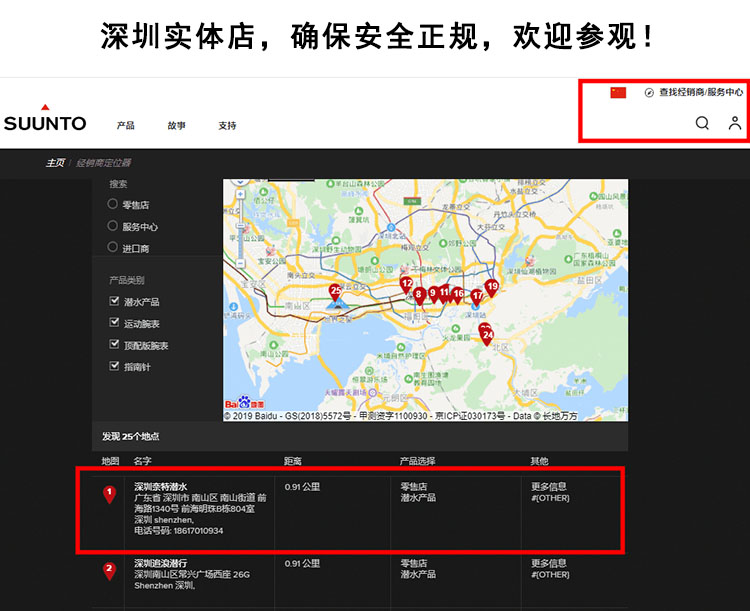Select the 零售店 radio option
The width and height of the screenshot is (750, 611).
tap(112, 204)
